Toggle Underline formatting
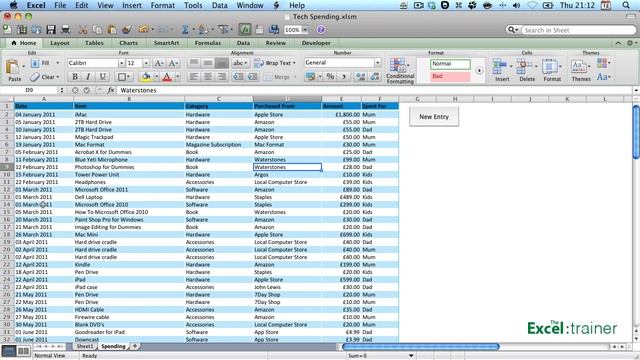Image resolution: width=640 pixels, height=360 pixels. pyautogui.click(x=102, y=77)
